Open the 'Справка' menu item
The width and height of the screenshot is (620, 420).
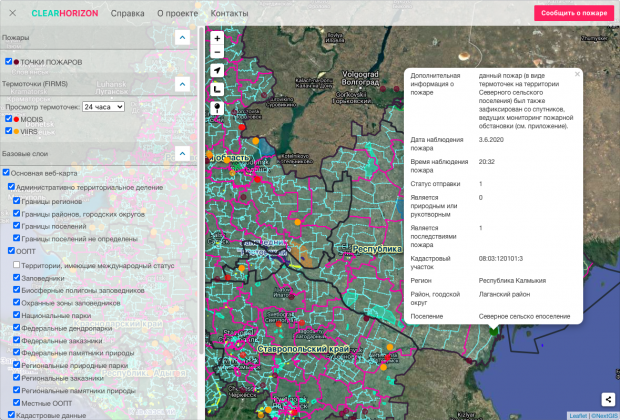127,13
